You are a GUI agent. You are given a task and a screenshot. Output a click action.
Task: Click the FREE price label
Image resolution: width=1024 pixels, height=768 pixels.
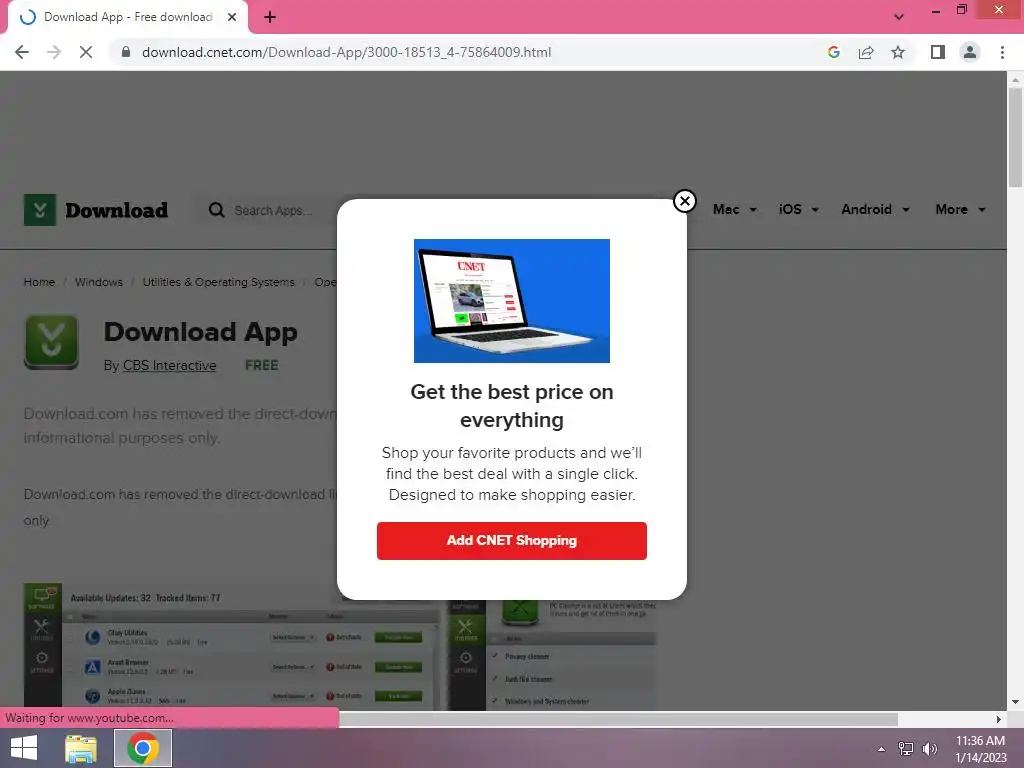click(x=261, y=366)
